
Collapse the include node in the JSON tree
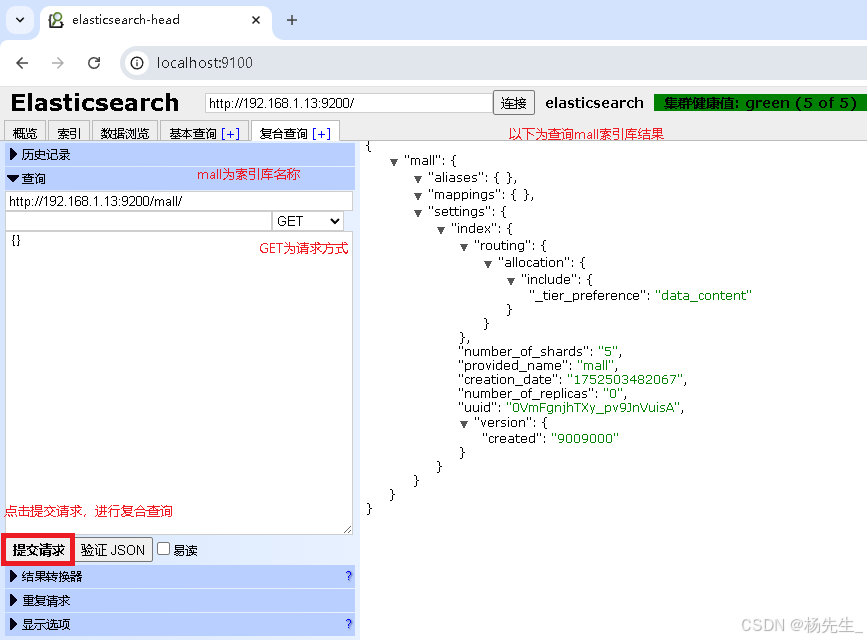pos(510,279)
